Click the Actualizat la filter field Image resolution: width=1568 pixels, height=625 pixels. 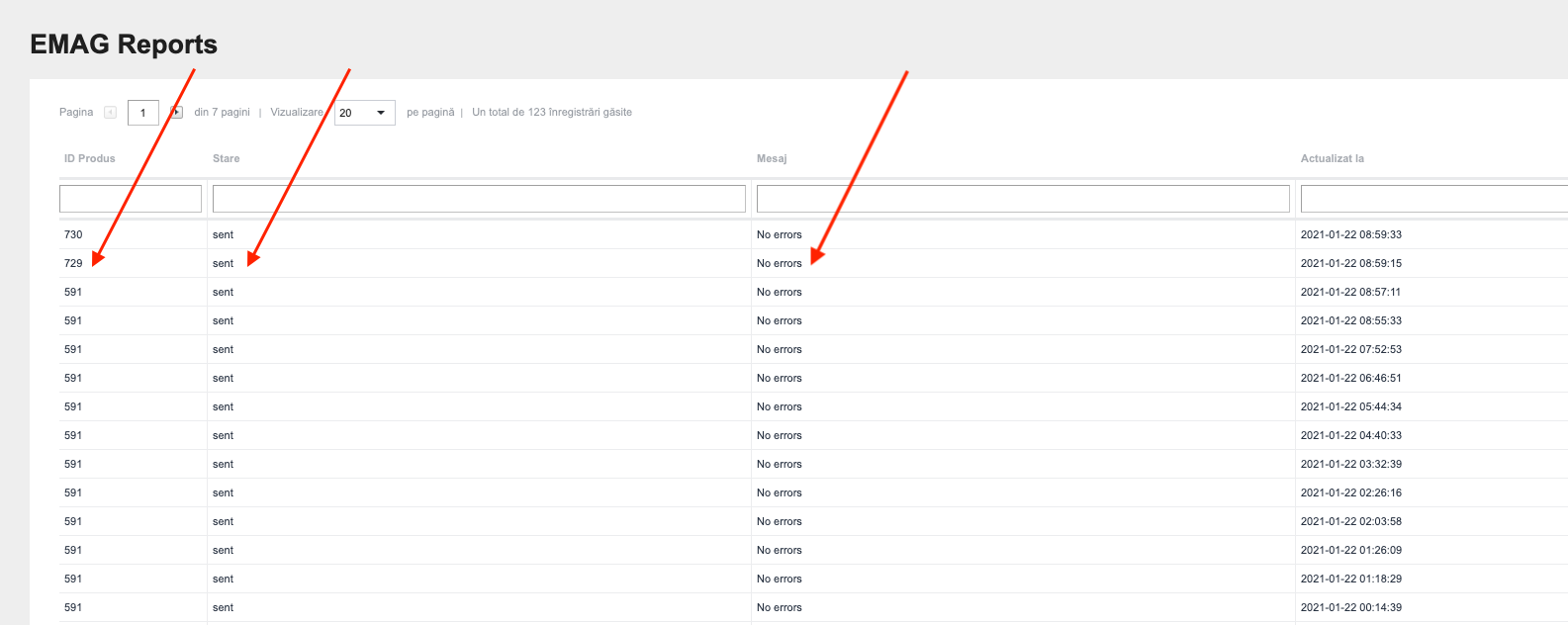(1434, 199)
